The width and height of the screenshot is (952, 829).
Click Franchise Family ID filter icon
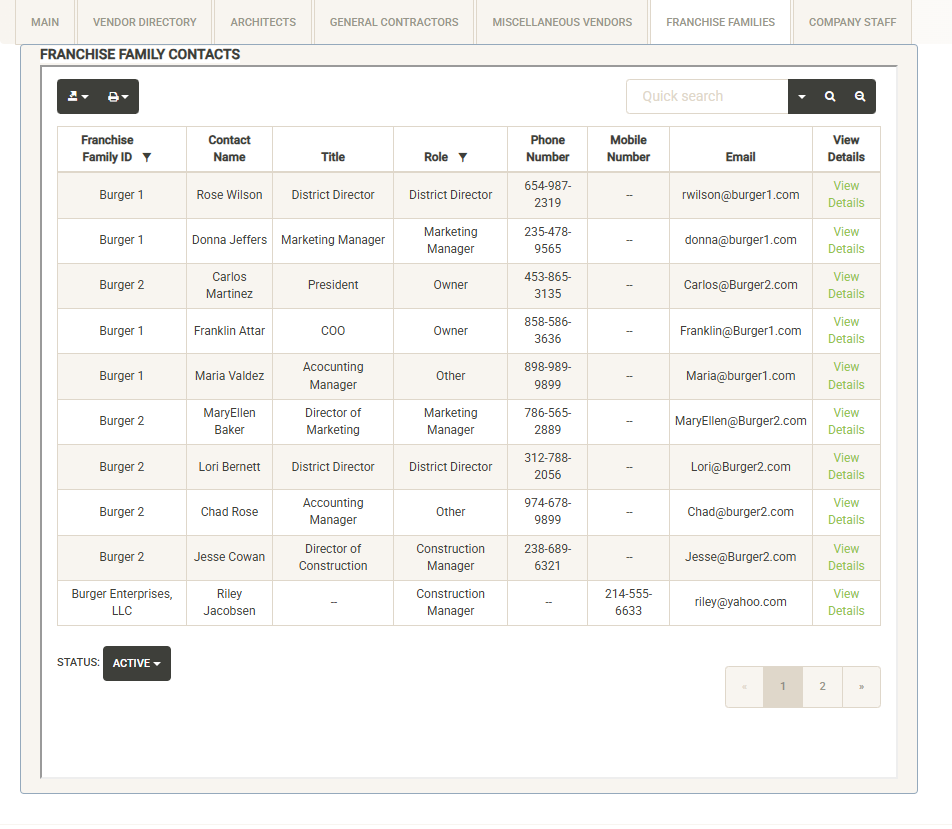click(147, 158)
